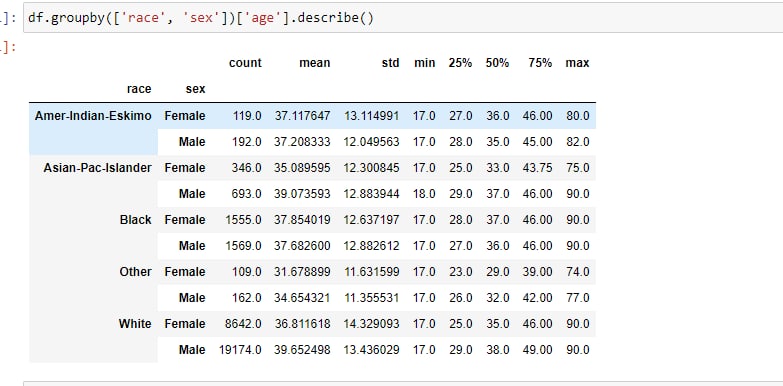The image size is (783, 386).
Task: Click the 75% value 43.75
Action: coord(537,168)
